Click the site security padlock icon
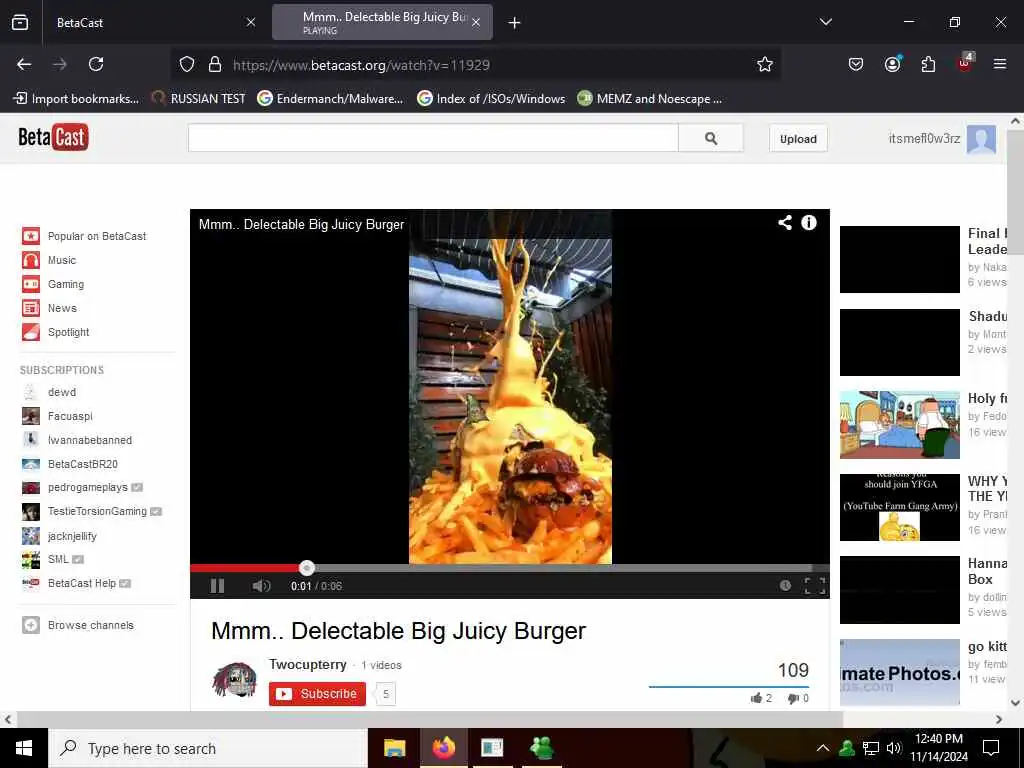This screenshot has height=768, width=1024. coord(214,64)
